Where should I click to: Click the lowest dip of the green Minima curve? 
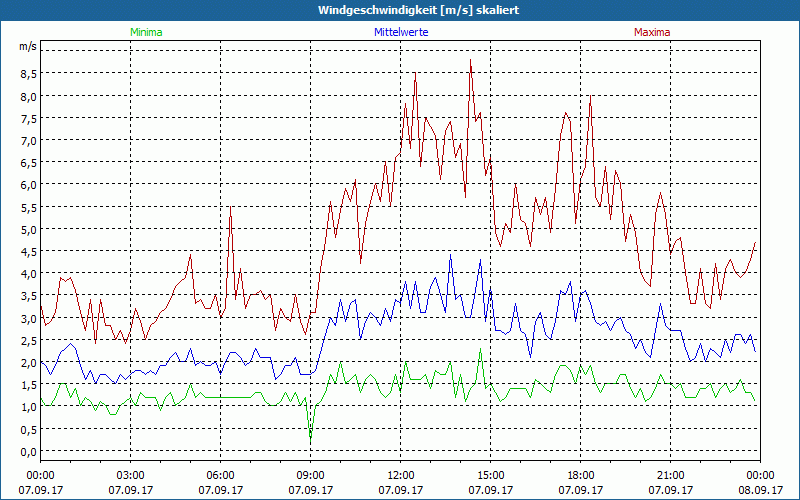click(310, 438)
